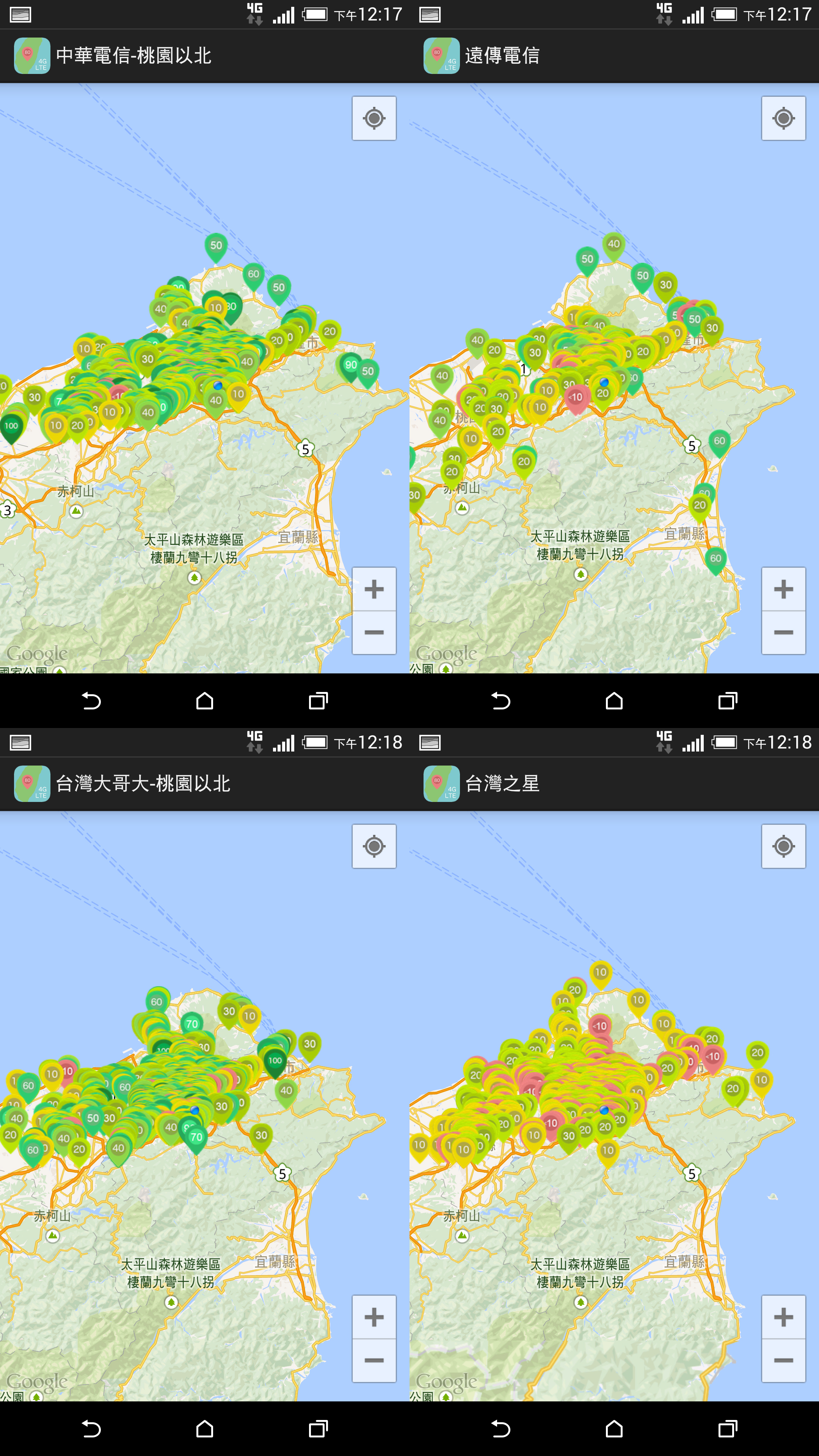Select the northernmost 60 marker in 台灣大哥大 map
The image size is (819, 1456).
[x=157, y=1004]
